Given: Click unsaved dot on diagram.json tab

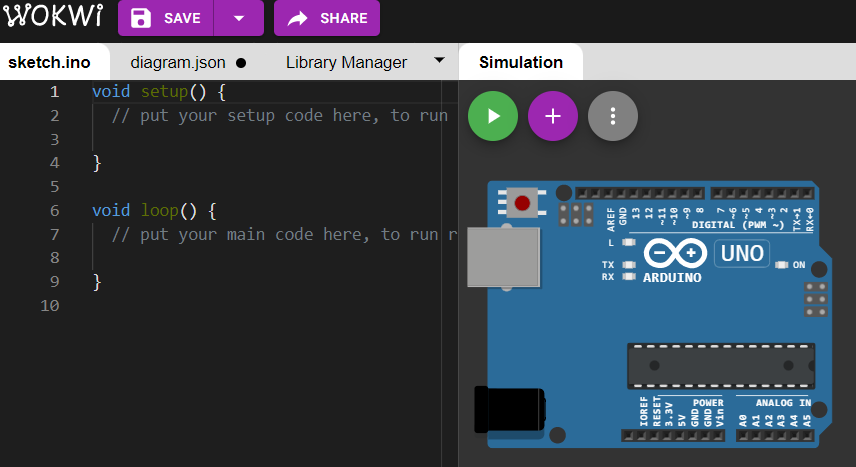Looking at the screenshot, I should pyautogui.click(x=241, y=63).
